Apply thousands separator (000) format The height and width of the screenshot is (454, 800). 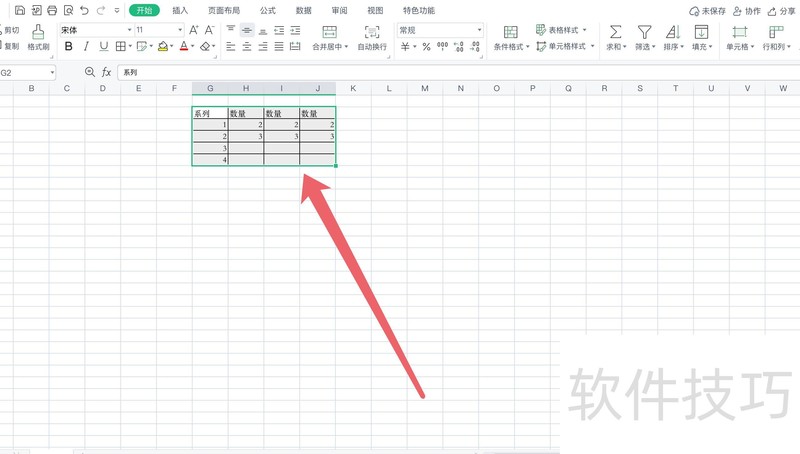(442, 46)
